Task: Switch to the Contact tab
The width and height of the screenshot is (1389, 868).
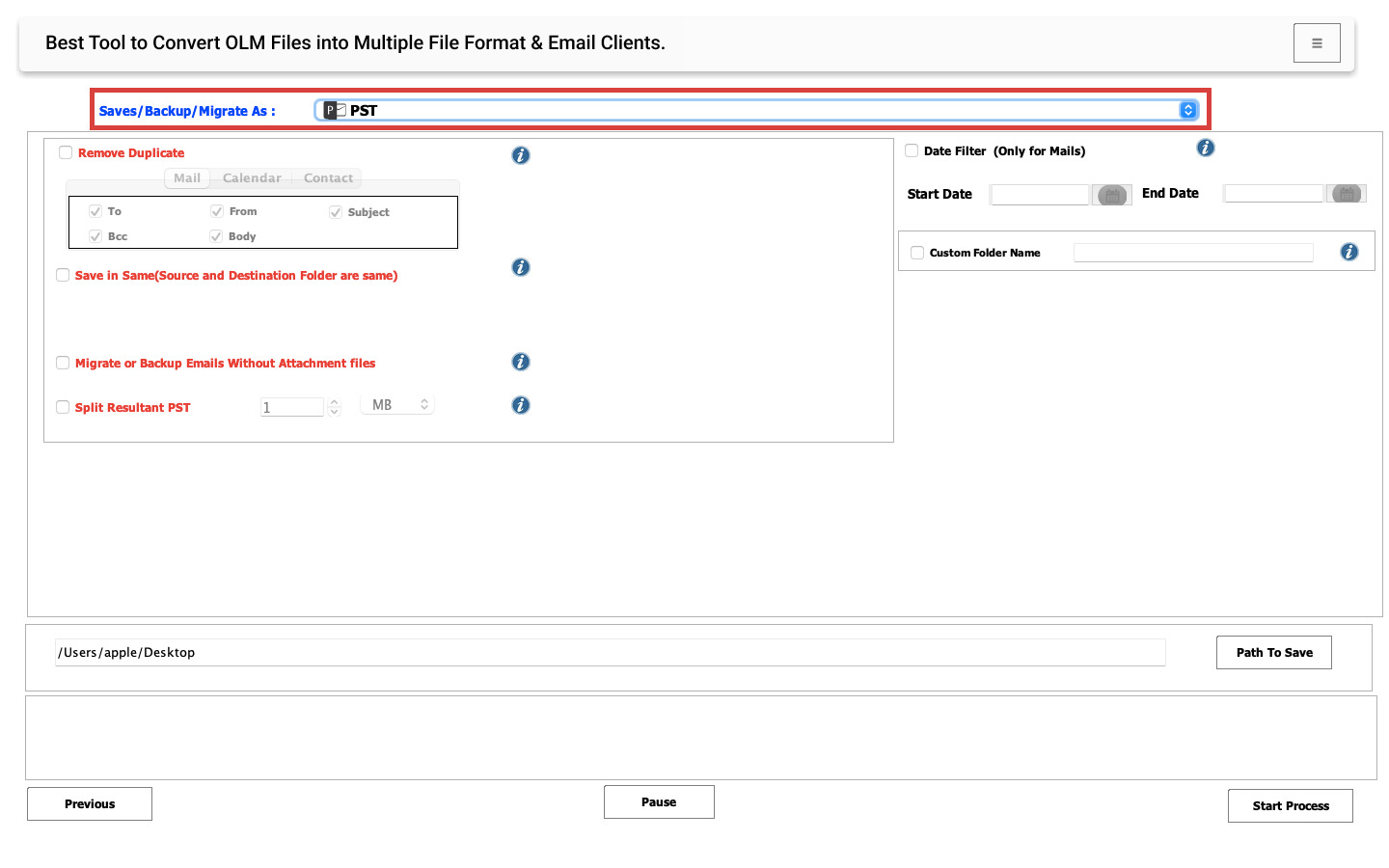Action: click(328, 178)
